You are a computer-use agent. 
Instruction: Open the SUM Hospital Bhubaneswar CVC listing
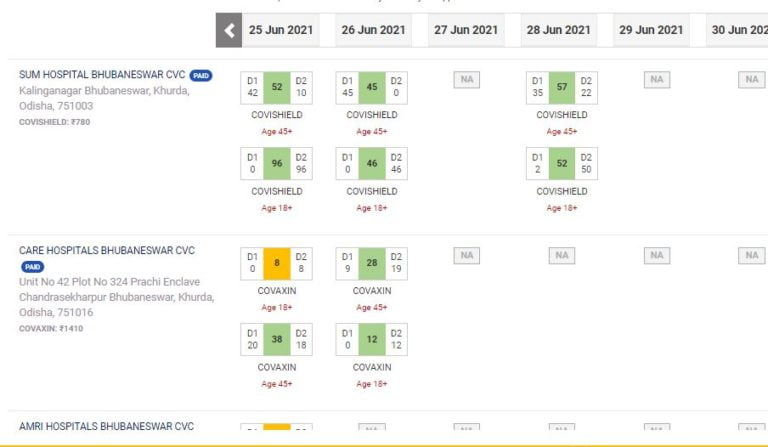click(102, 75)
